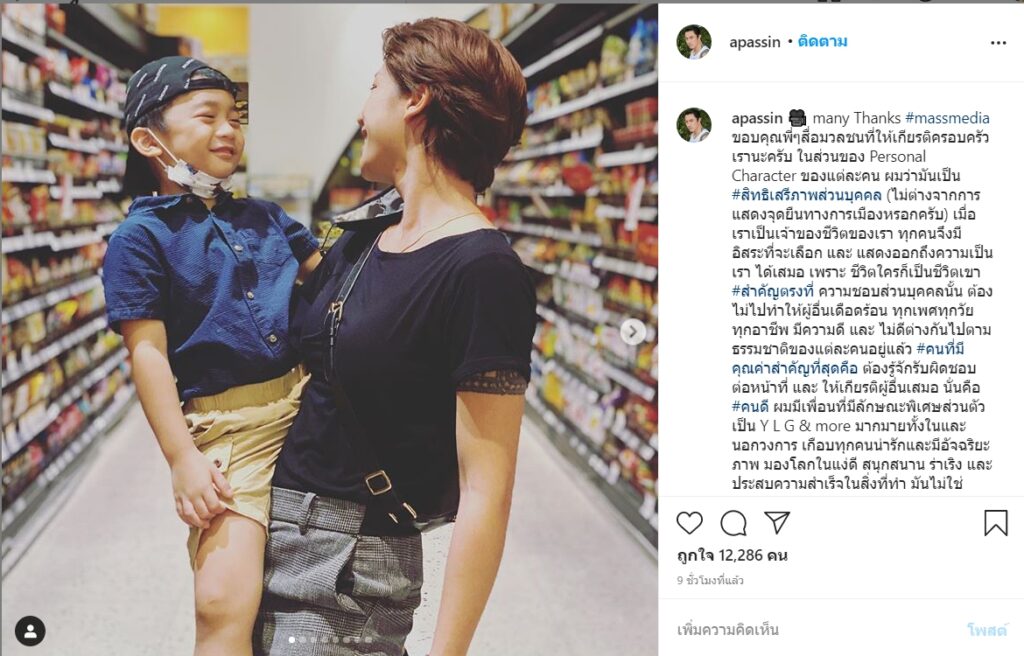View the 12,286 likes list

(732, 555)
